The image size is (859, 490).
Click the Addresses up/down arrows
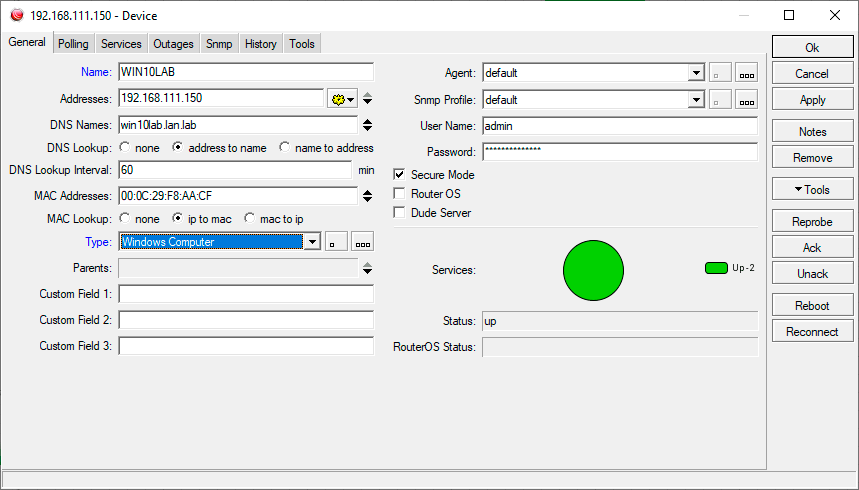(x=368, y=99)
